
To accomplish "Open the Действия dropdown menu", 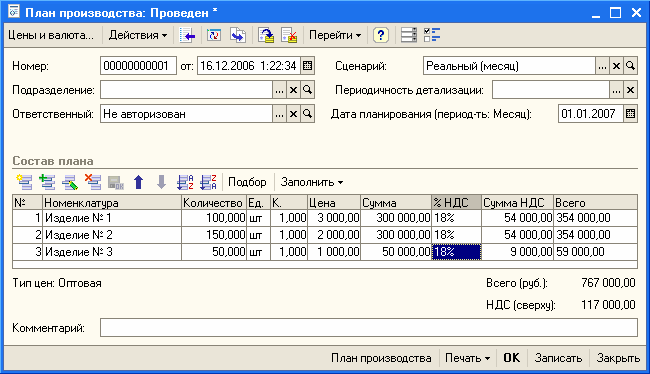I will 138,35.
